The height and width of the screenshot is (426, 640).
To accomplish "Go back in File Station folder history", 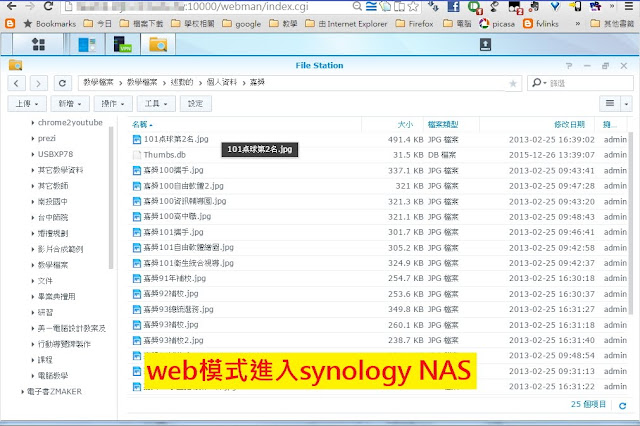I will [x=16, y=83].
